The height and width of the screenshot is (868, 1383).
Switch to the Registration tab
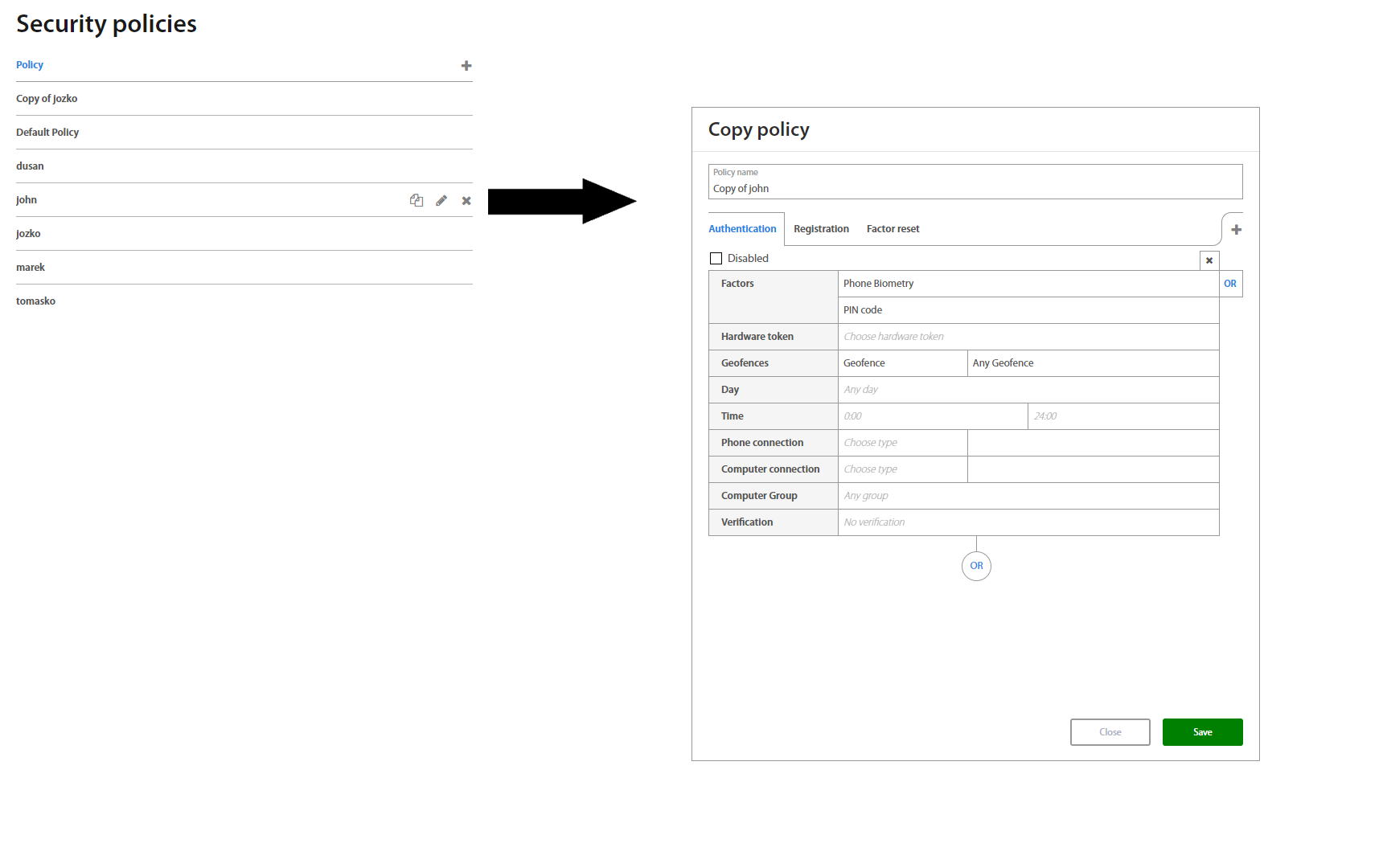(821, 229)
